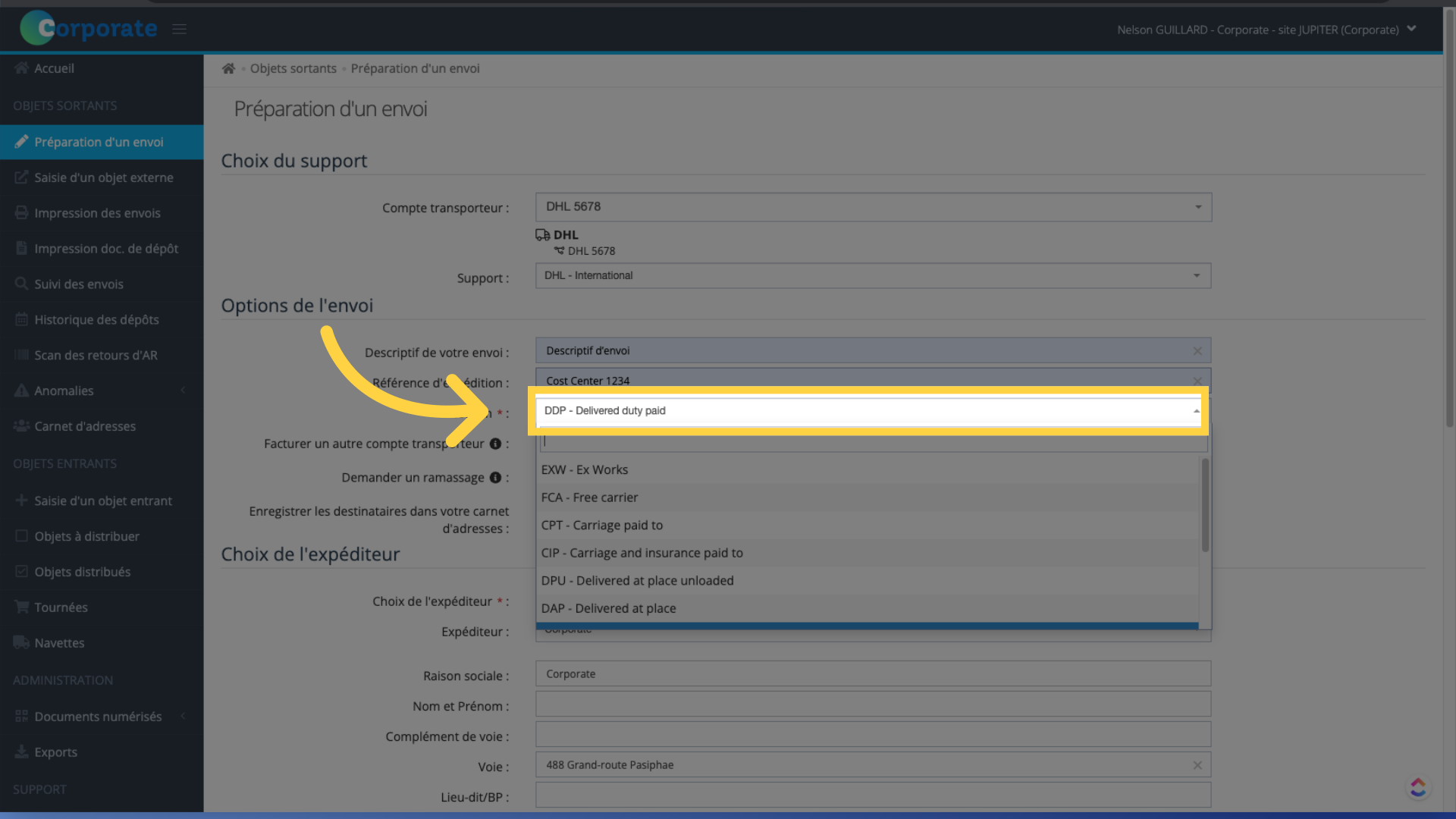Open Historique des dépôts panel
Image resolution: width=1456 pixels, height=819 pixels.
(x=96, y=319)
